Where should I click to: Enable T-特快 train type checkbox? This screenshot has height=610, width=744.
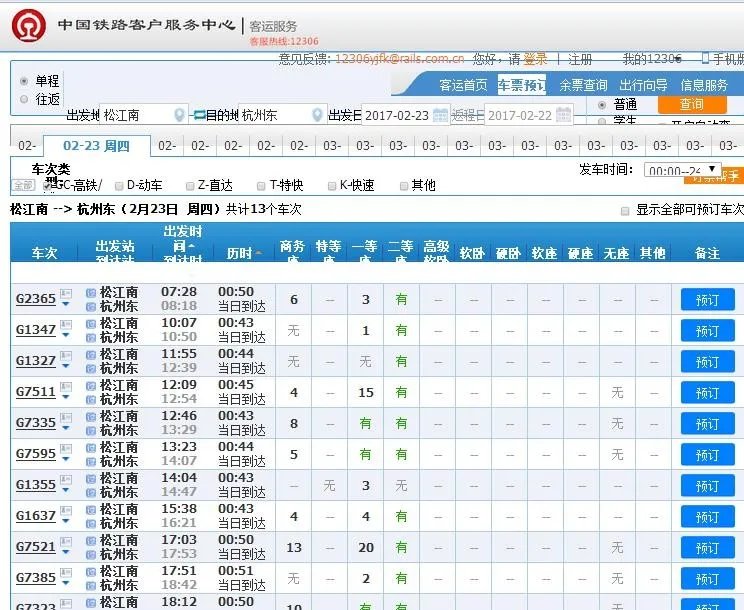(x=261, y=185)
